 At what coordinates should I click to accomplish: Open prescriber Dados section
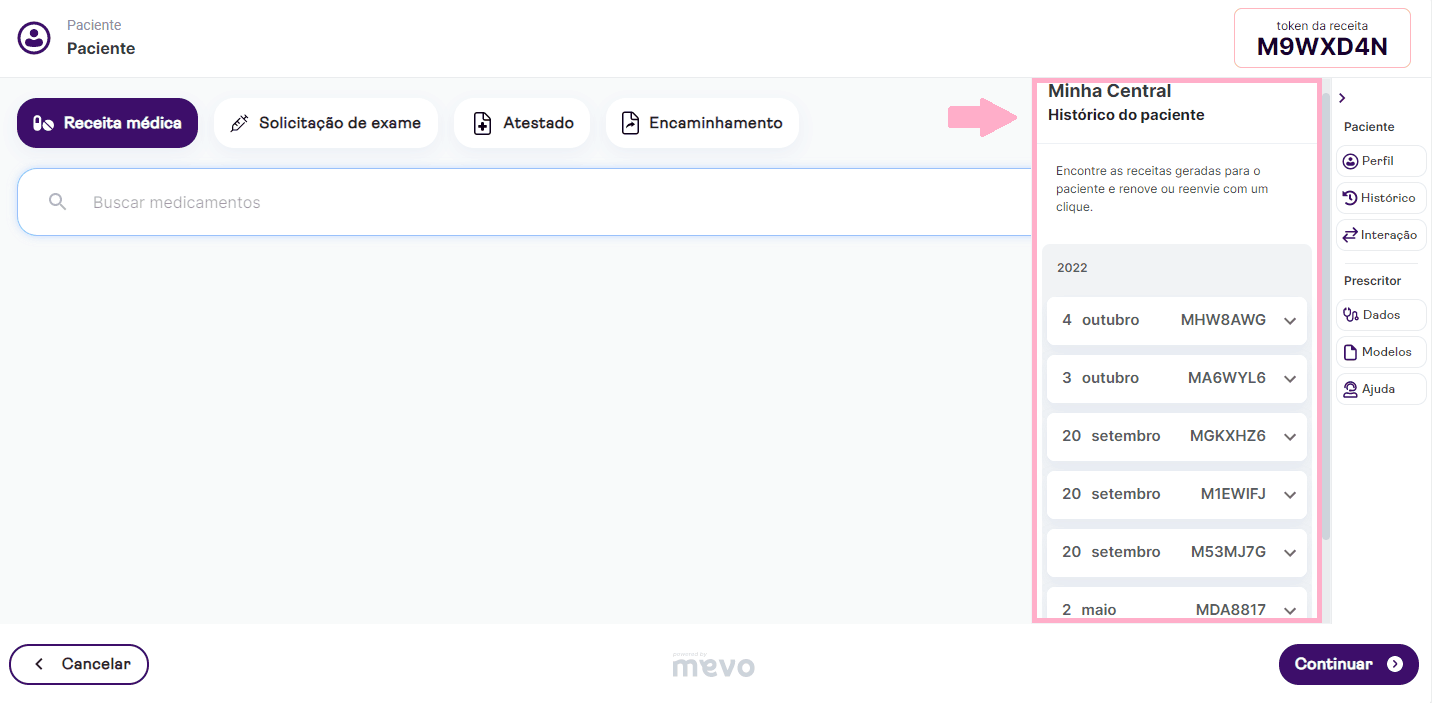pos(1380,315)
